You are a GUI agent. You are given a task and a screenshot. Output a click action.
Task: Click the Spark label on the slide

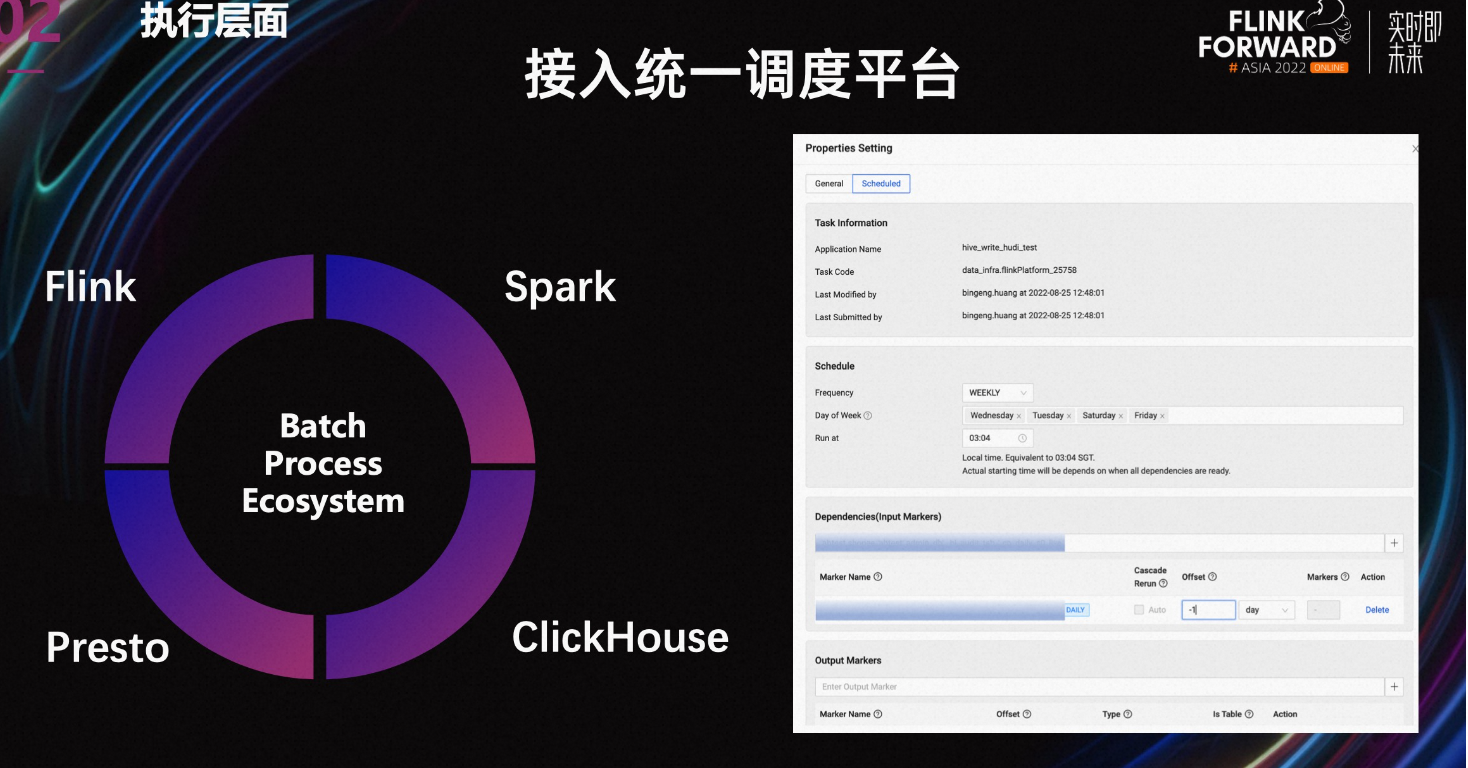point(560,288)
